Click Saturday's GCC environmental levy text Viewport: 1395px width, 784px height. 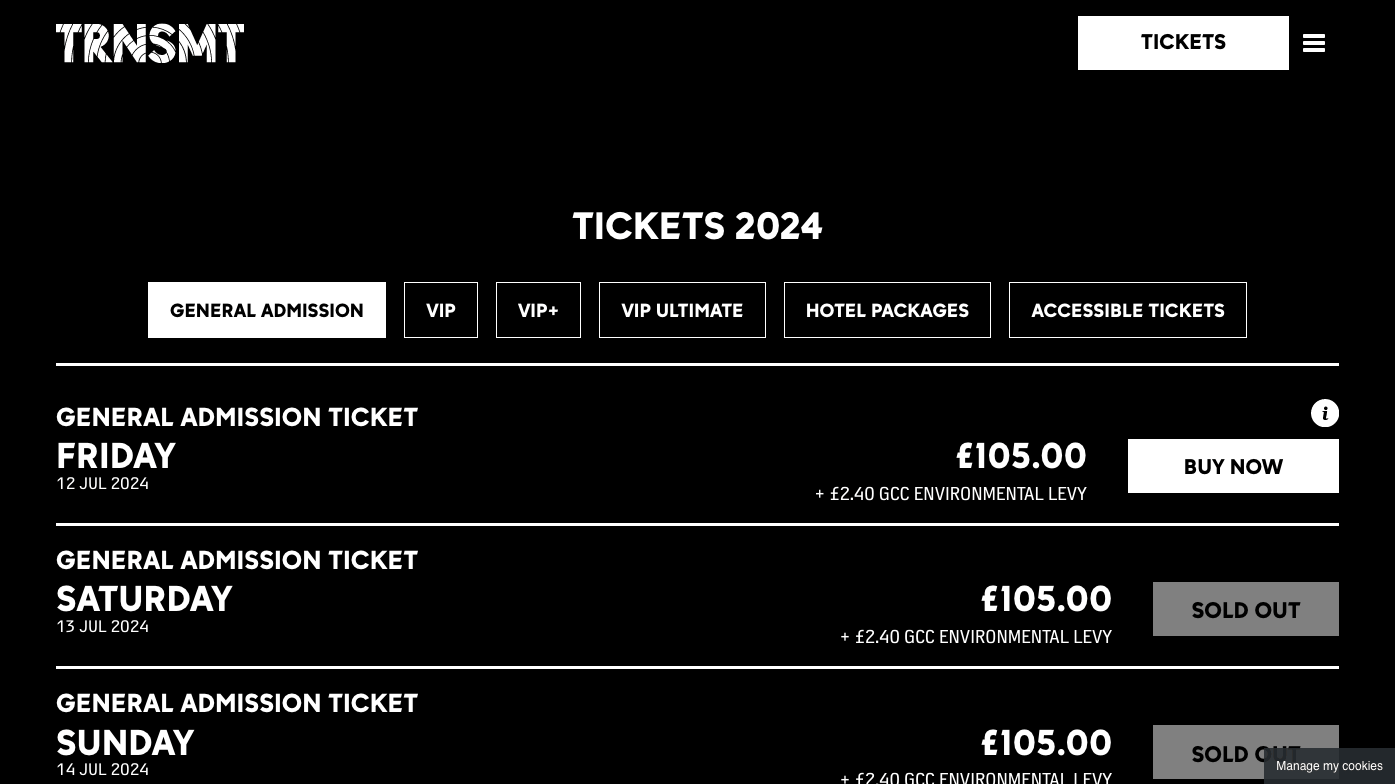tap(976, 637)
